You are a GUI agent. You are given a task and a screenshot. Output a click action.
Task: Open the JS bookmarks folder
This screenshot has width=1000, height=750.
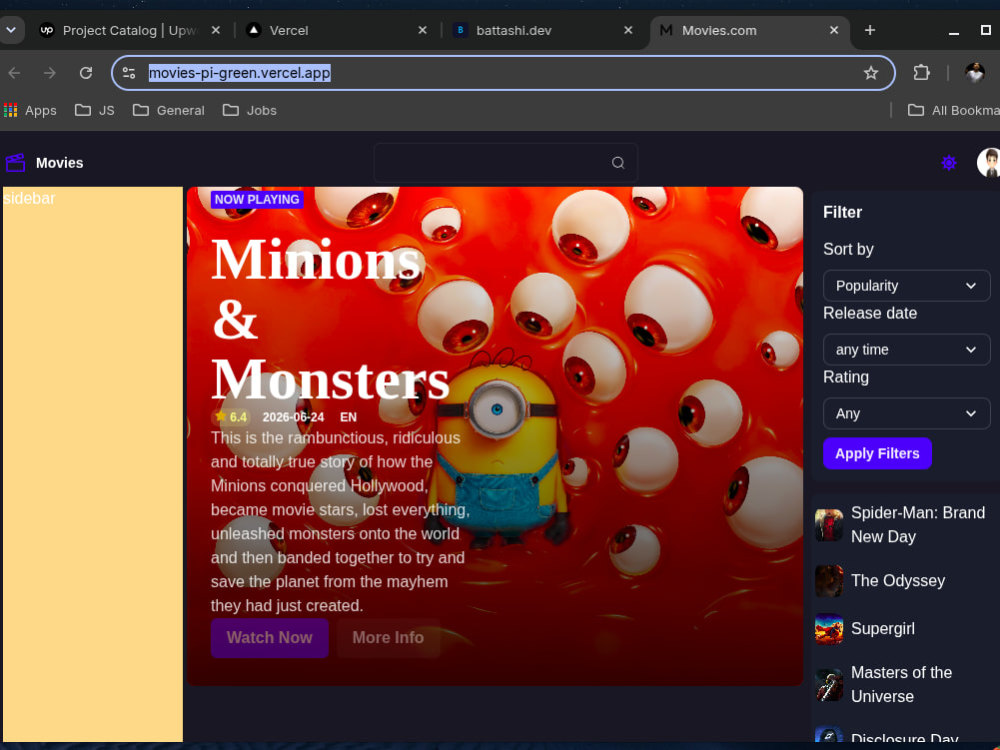tap(94, 110)
